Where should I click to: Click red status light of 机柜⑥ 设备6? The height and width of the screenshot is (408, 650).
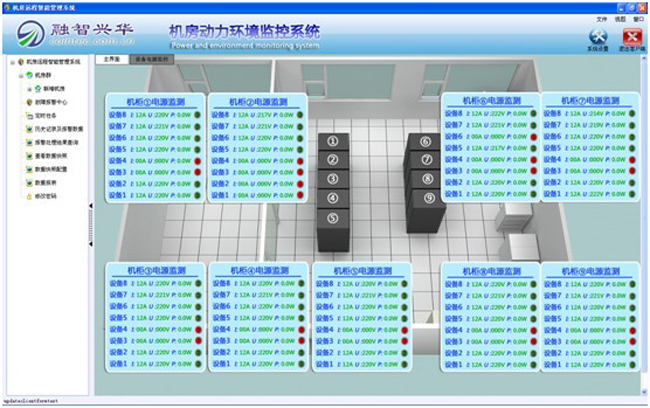[533, 136]
